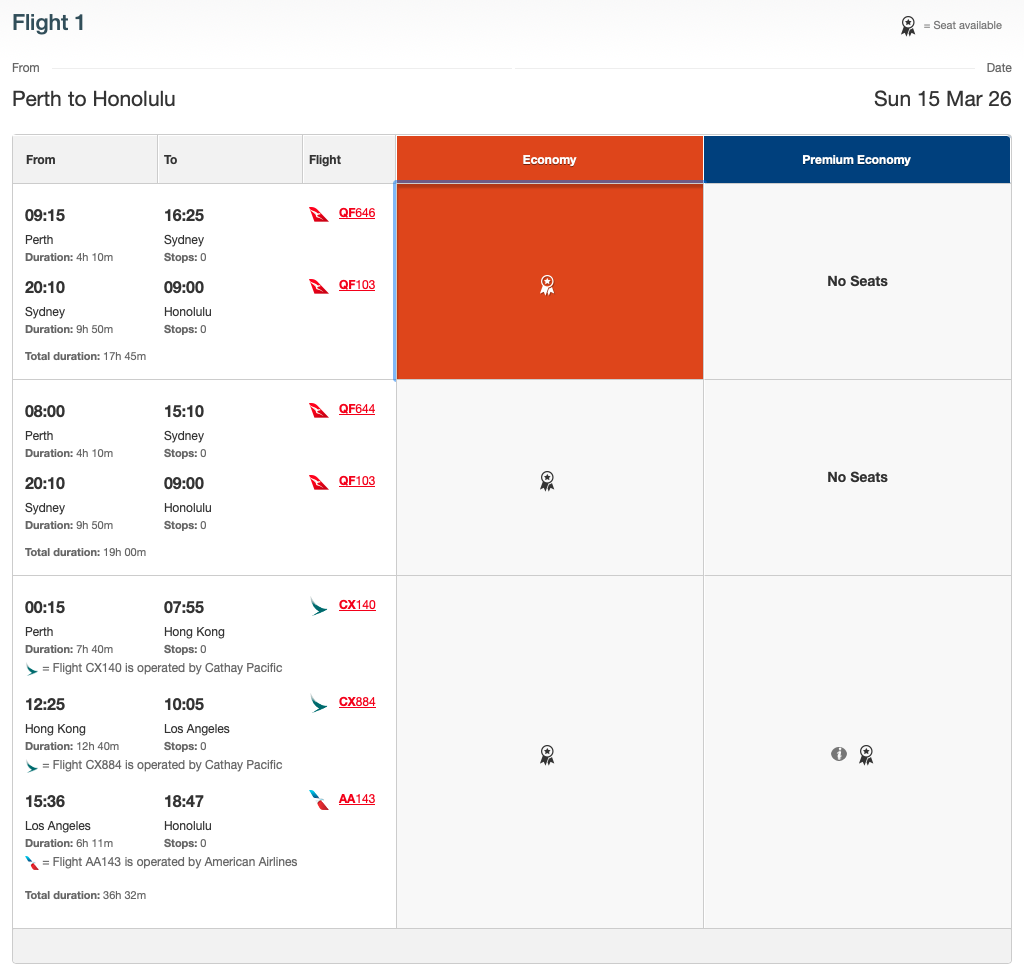This screenshot has width=1024, height=966.
Task: Click the Total duration 36h 32m text
Action: pyautogui.click(x=86, y=895)
